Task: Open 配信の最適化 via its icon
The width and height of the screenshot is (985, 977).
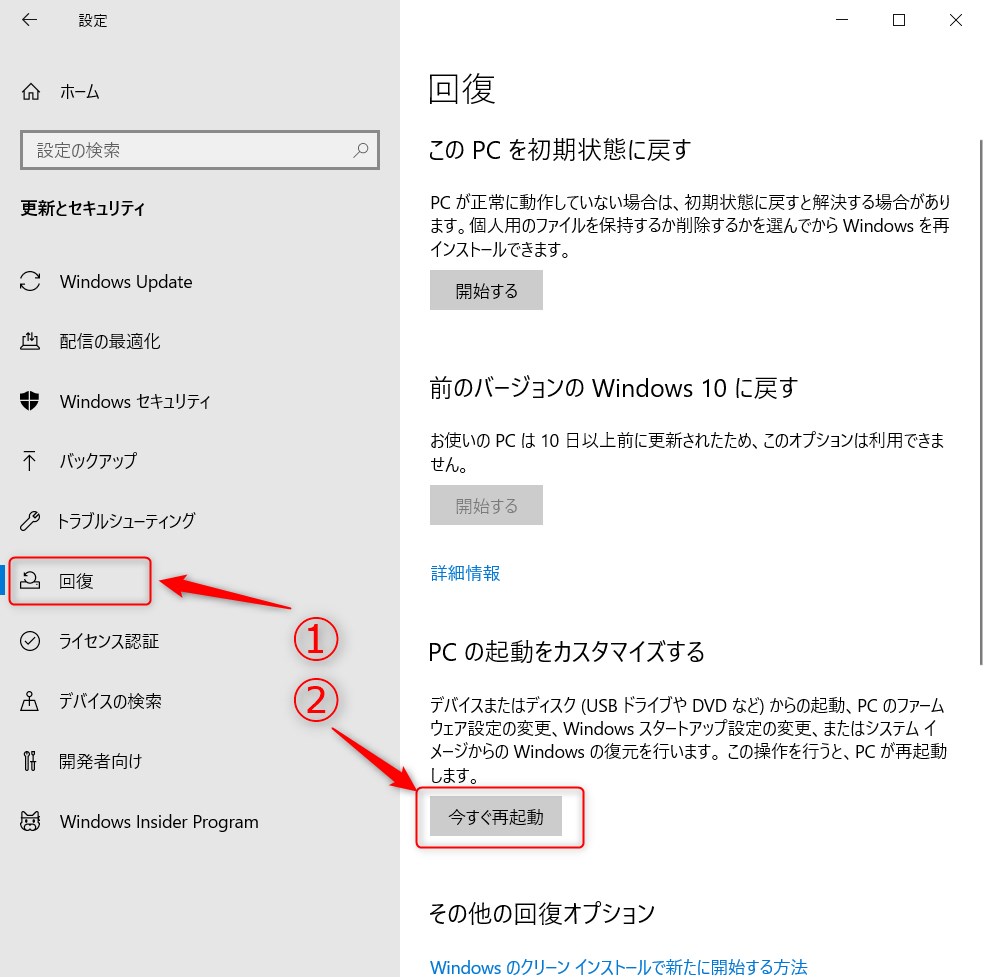Action: (x=30, y=341)
